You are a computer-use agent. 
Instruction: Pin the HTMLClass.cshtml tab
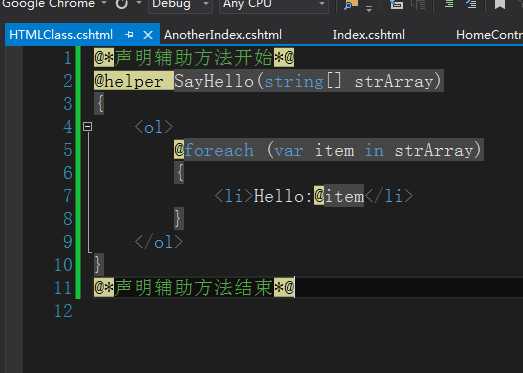(x=130, y=34)
